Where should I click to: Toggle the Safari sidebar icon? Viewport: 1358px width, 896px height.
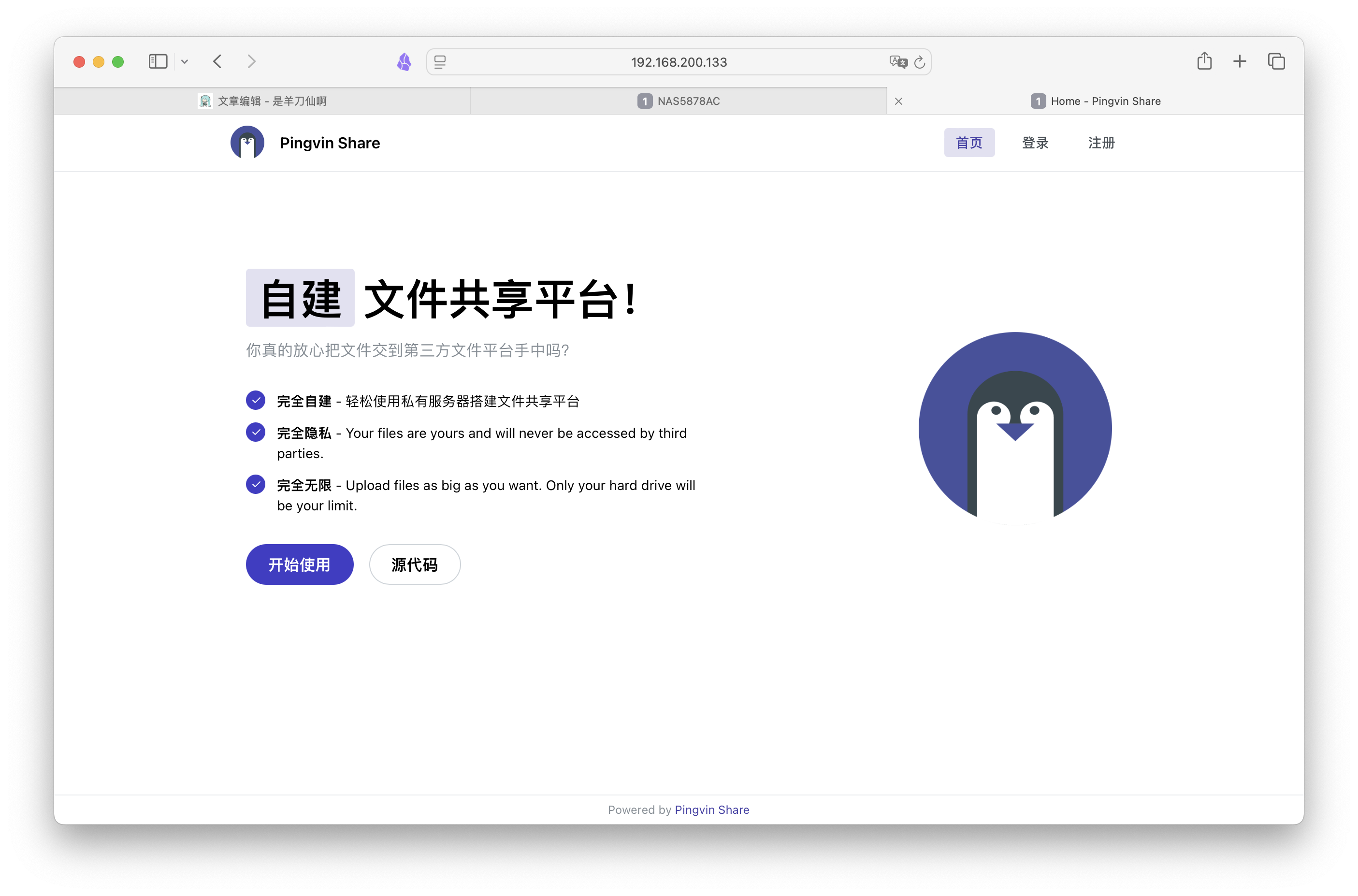tap(158, 62)
